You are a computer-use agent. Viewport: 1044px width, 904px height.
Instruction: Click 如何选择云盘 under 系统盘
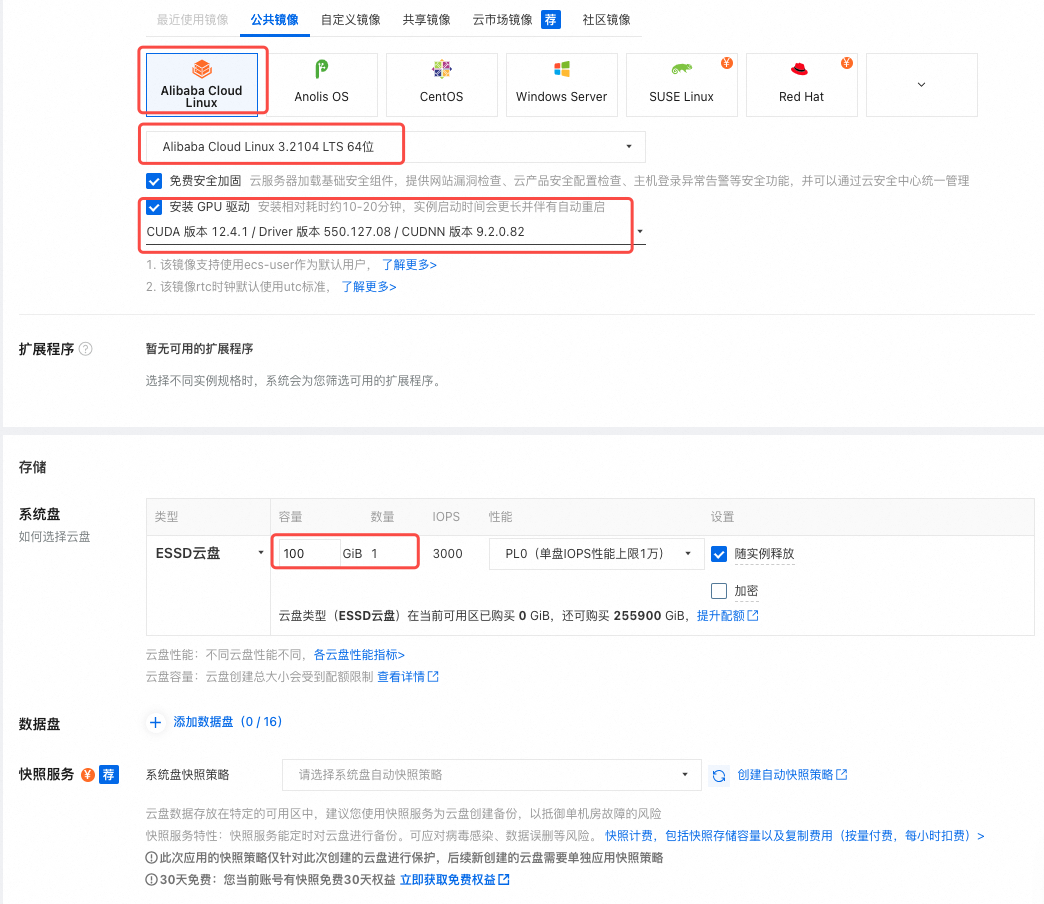tap(55, 537)
